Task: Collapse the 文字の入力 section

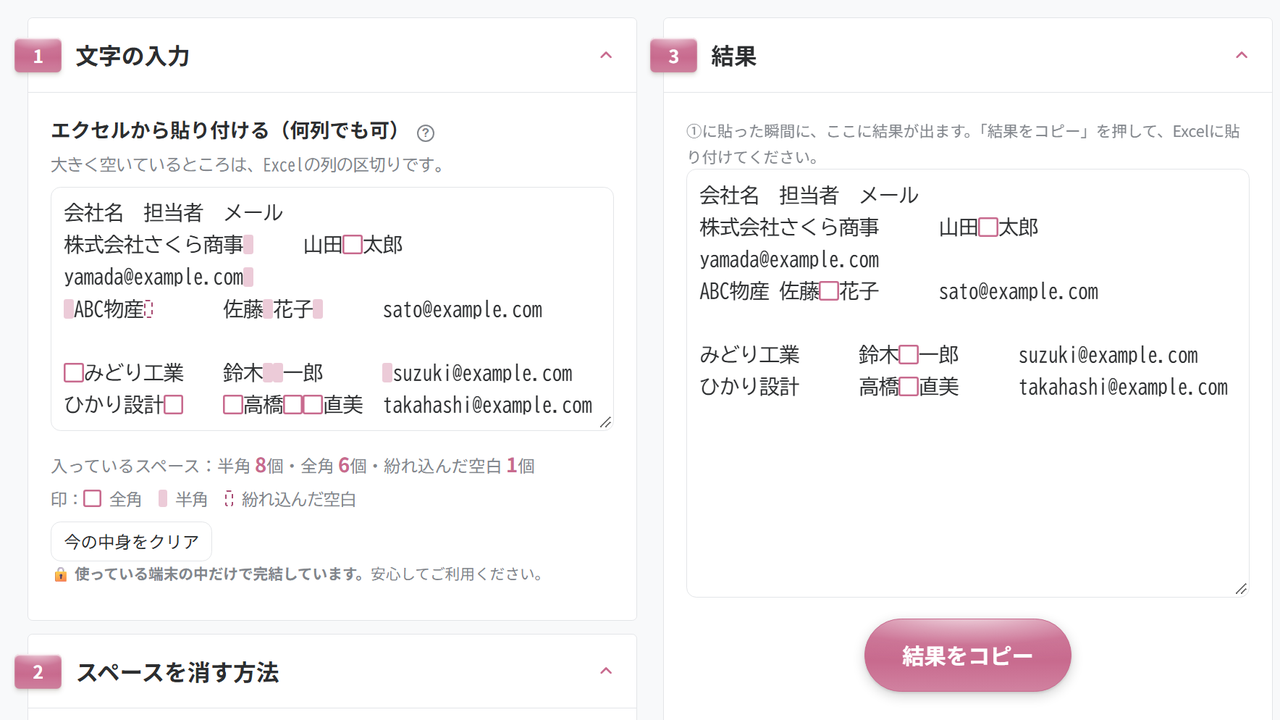Action: click(605, 55)
